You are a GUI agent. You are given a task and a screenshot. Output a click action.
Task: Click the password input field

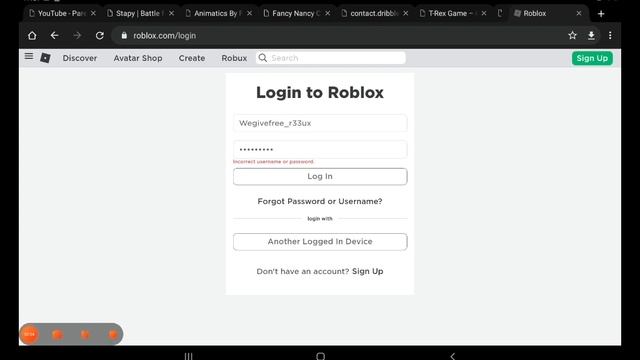coord(320,149)
